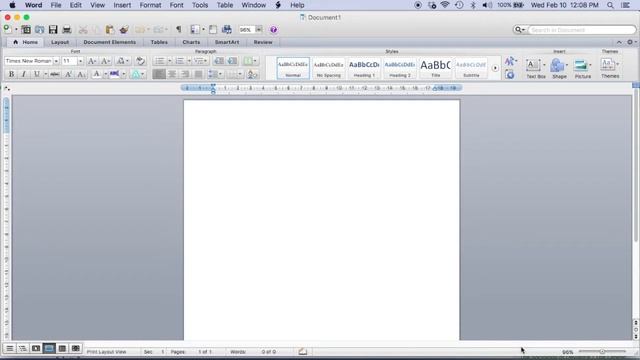Click the text highlight color button
640x360 pixels.
(114, 74)
